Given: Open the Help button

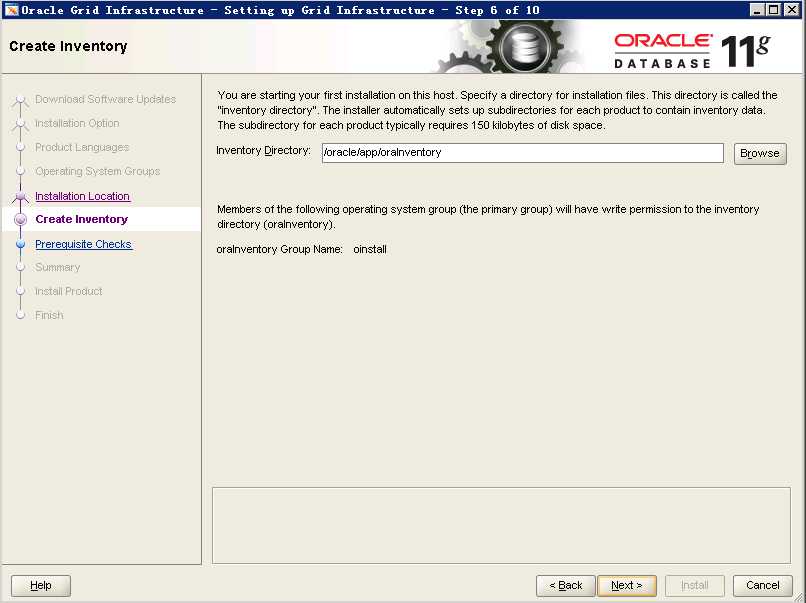Looking at the screenshot, I should click(x=41, y=585).
